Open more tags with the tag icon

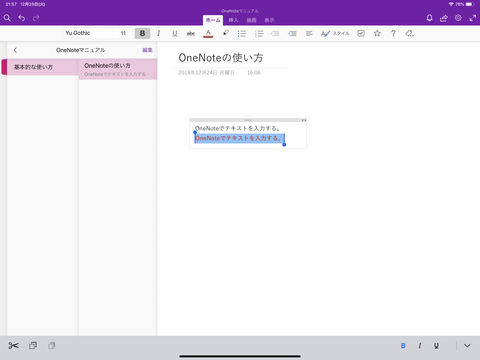(409, 33)
